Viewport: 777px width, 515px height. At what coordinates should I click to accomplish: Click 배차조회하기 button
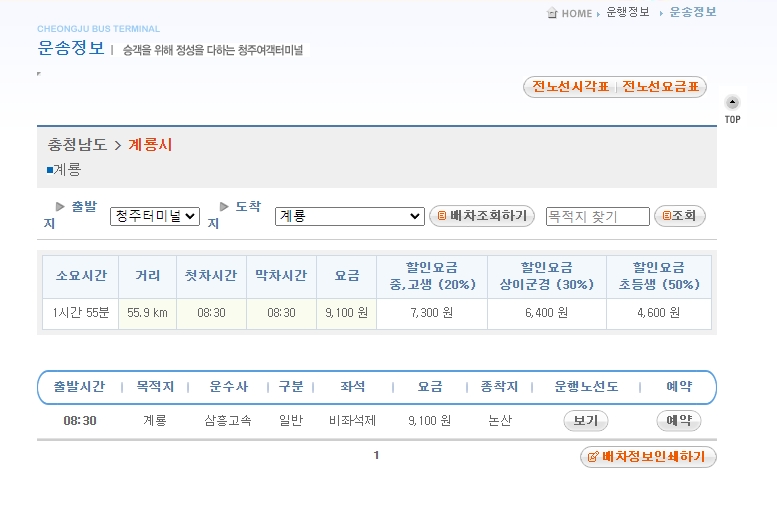pos(482,216)
